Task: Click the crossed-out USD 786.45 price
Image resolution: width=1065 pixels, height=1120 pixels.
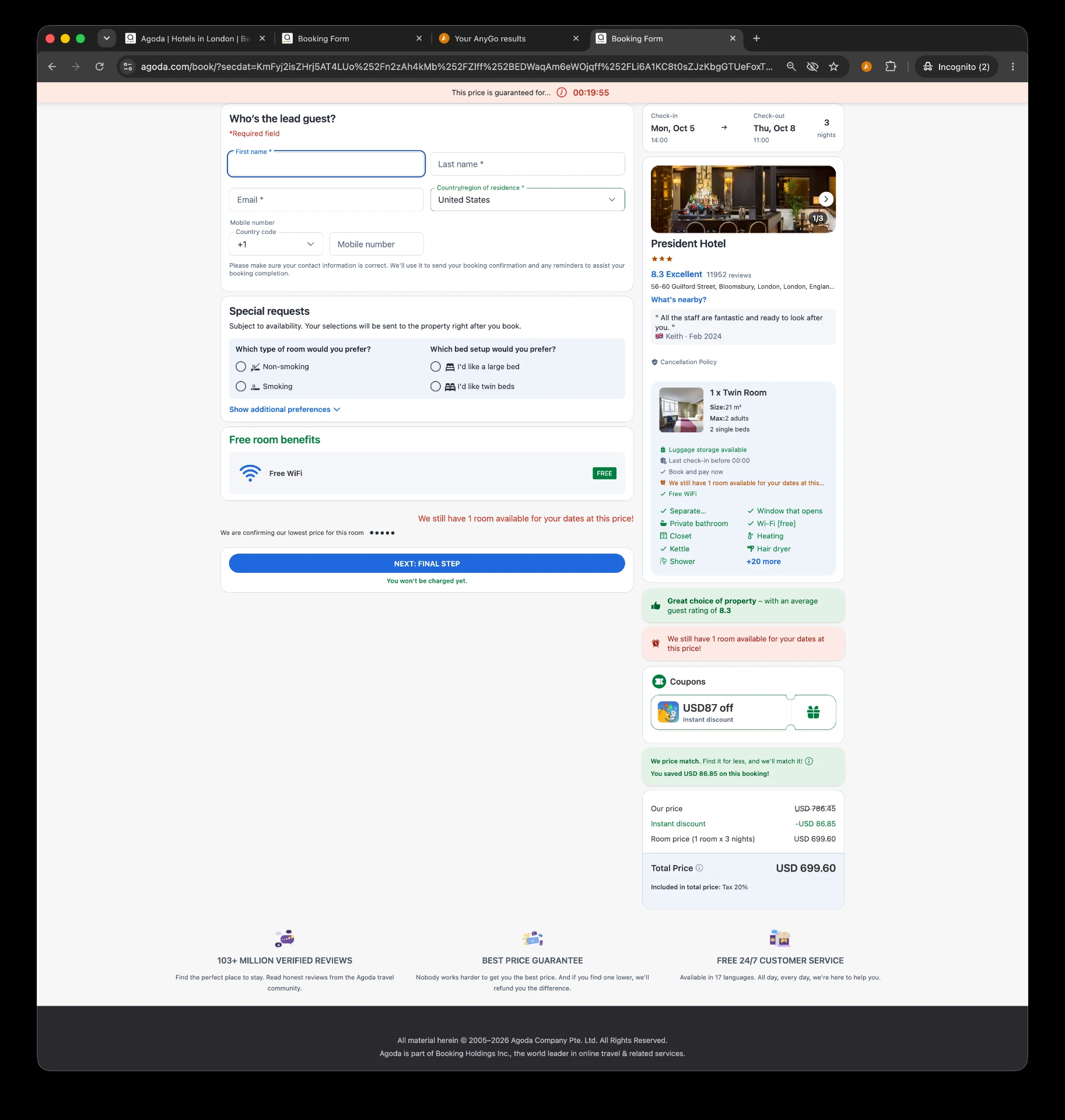Action: coord(815,808)
